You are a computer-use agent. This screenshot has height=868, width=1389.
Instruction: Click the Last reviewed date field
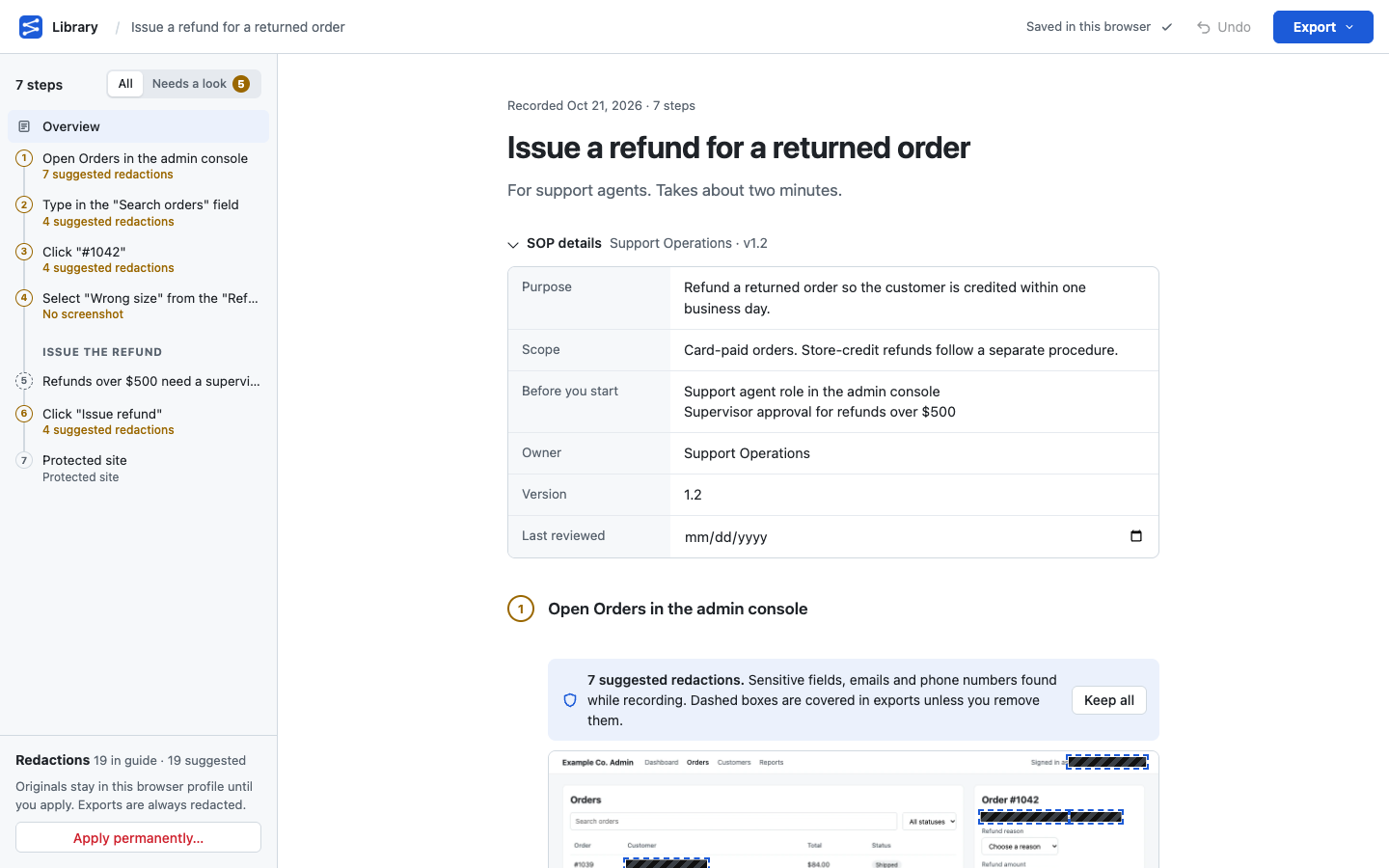point(913,537)
